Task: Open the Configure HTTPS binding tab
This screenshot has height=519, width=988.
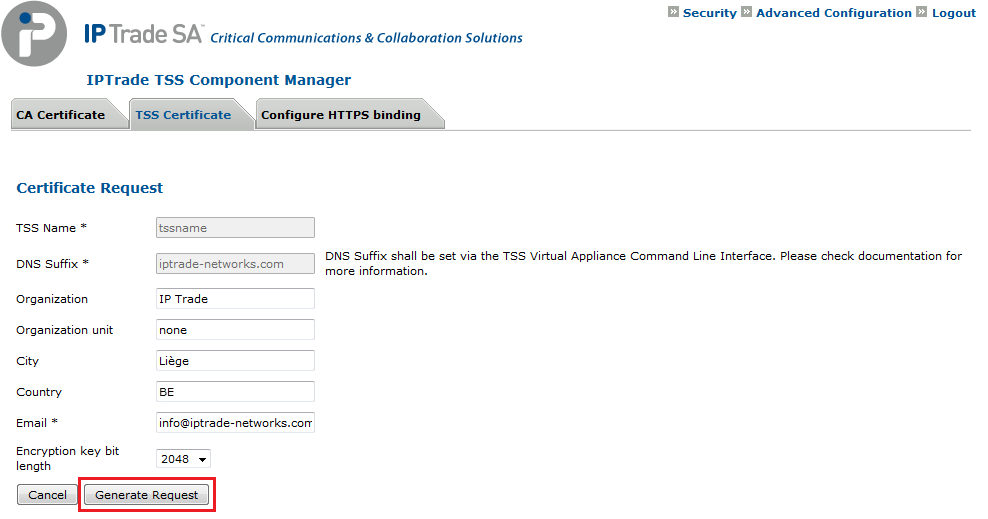Action: [348, 115]
